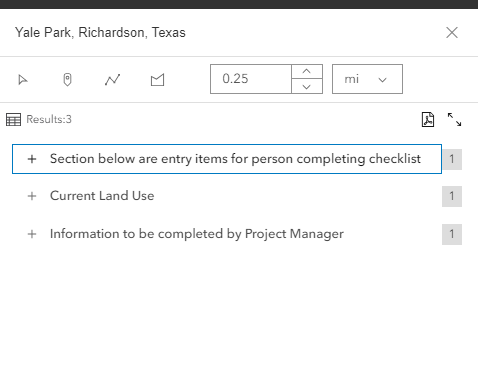Click count badge for checklist section row

click(x=452, y=159)
